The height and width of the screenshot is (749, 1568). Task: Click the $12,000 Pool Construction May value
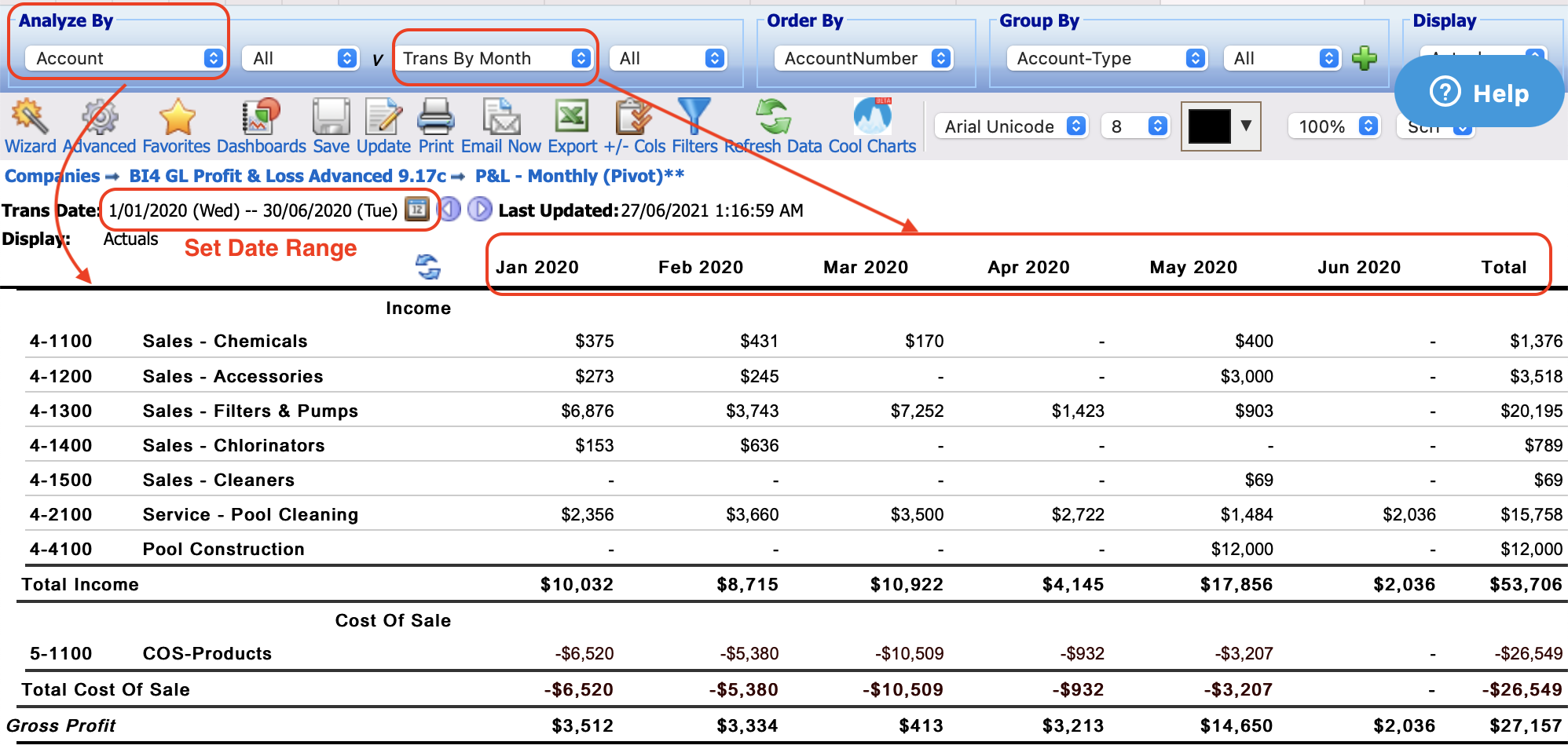click(x=1242, y=549)
